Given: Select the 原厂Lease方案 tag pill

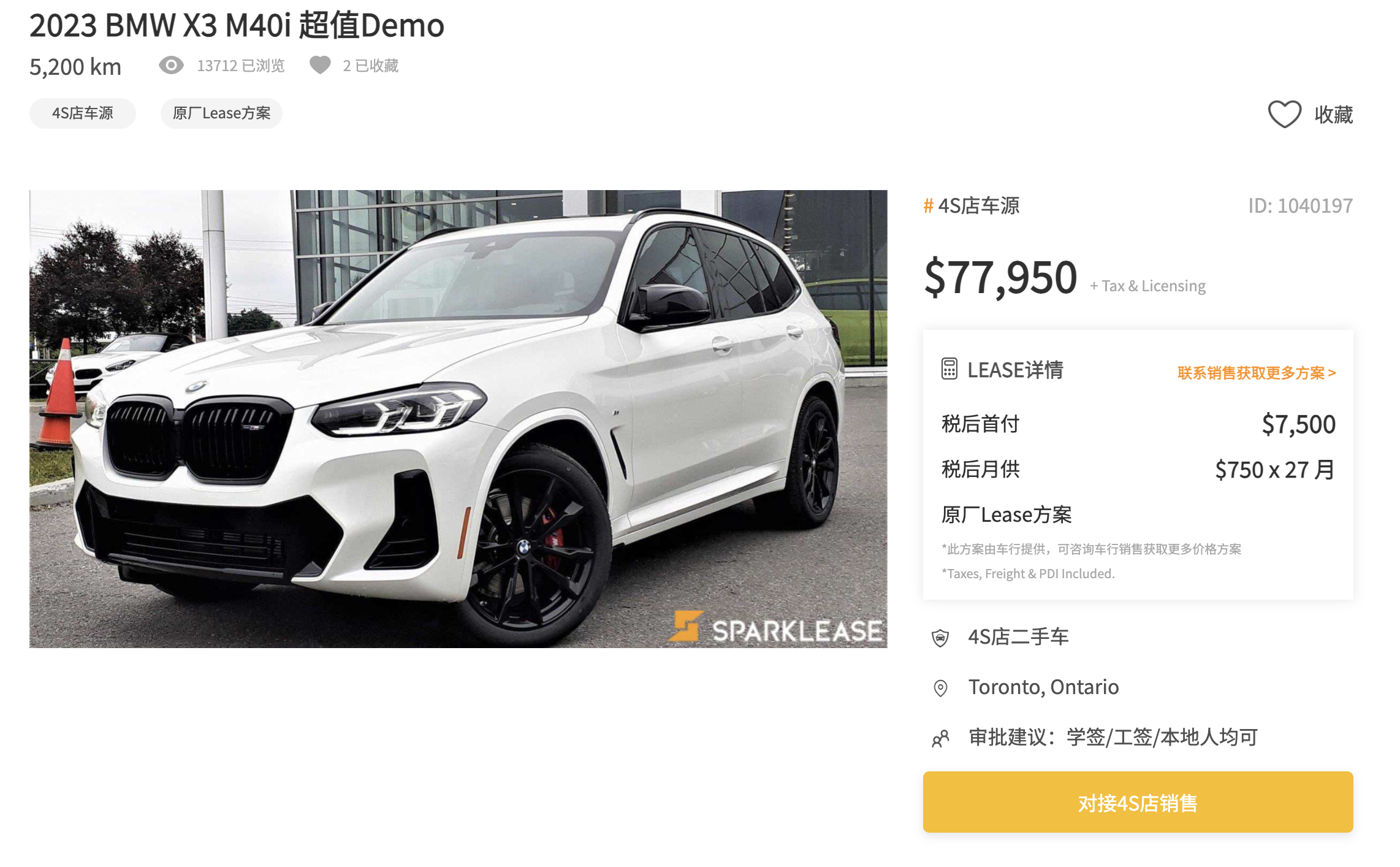Looking at the screenshot, I should (221, 113).
